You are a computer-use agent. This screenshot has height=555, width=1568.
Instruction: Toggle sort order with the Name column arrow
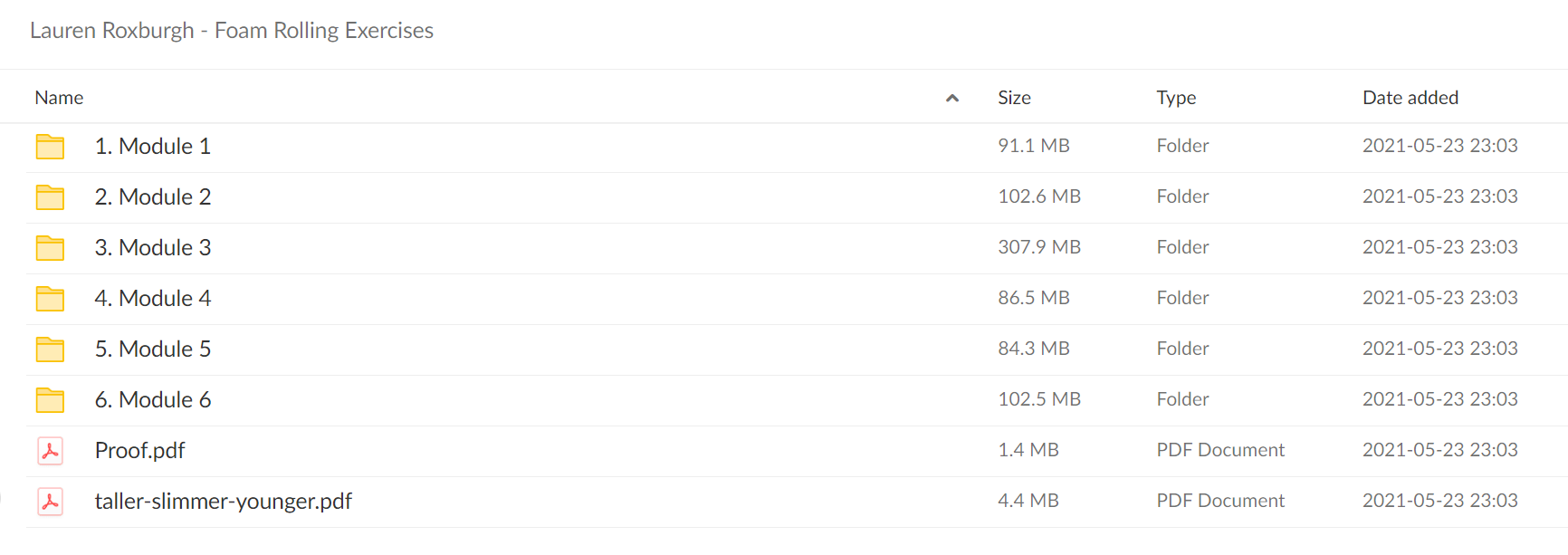tap(952, 98)
